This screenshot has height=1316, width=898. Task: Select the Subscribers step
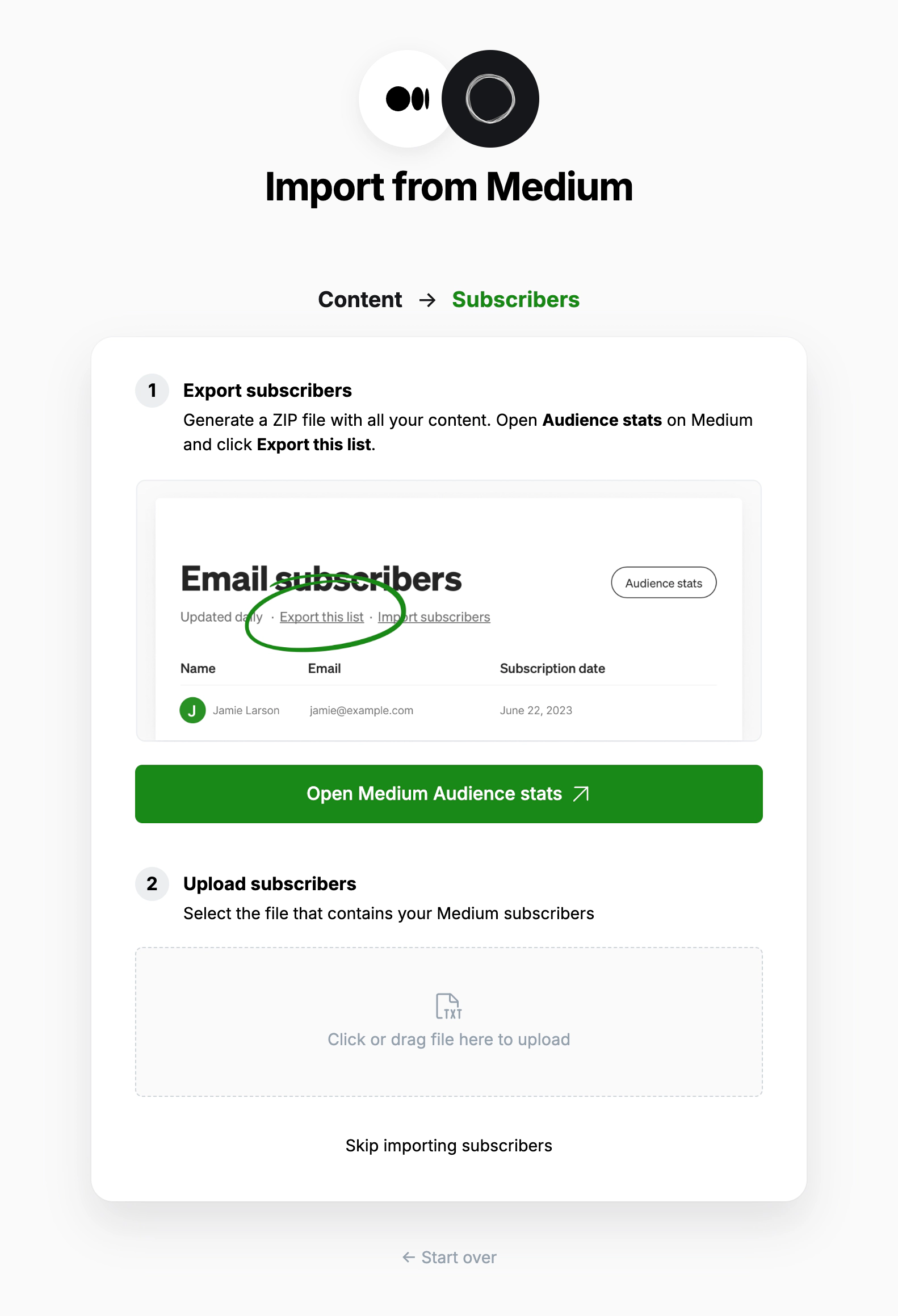point(515,300)
